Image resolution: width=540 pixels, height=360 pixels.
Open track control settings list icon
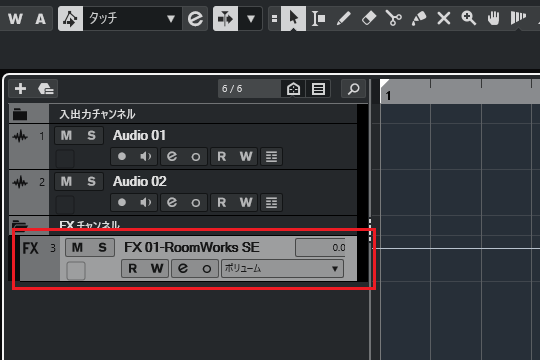[318, 89]
